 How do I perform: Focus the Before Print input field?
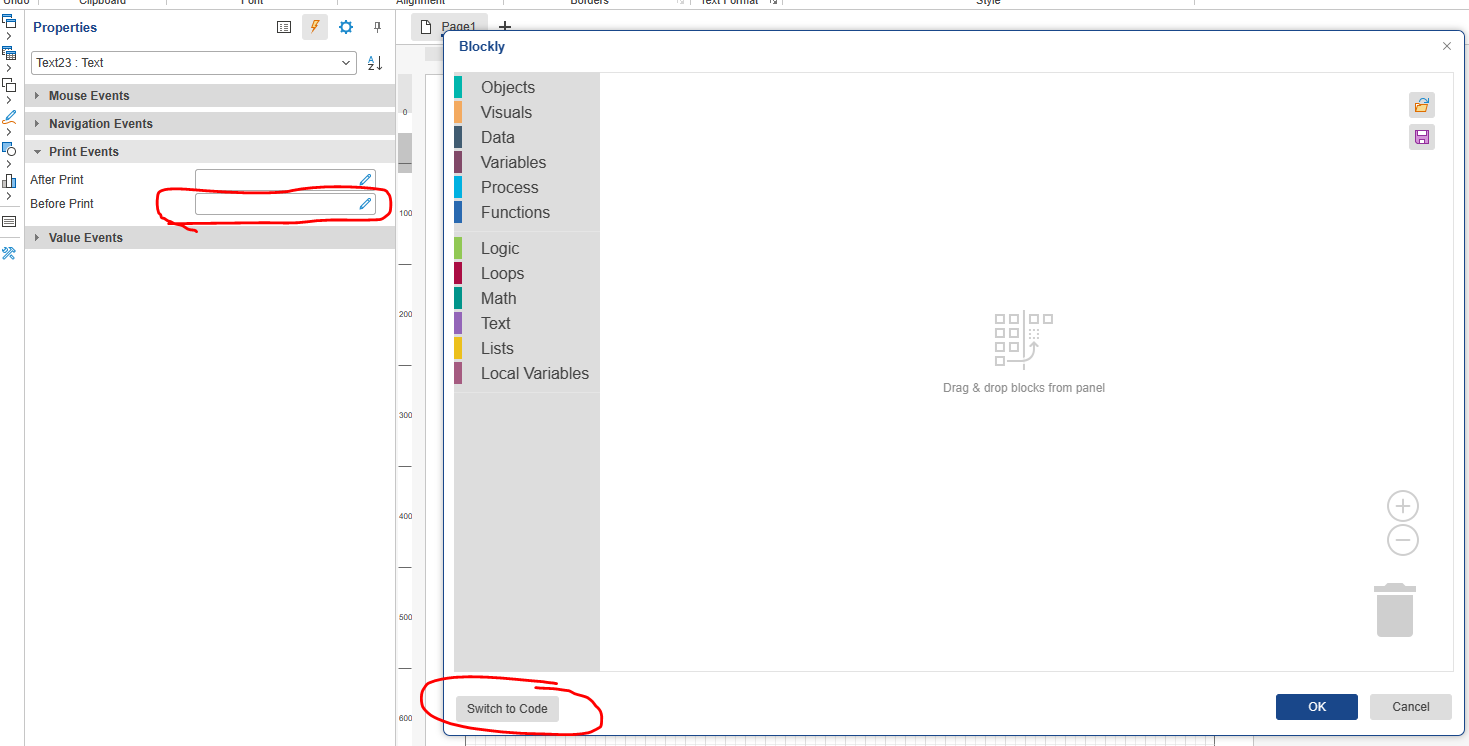[285, 204]
